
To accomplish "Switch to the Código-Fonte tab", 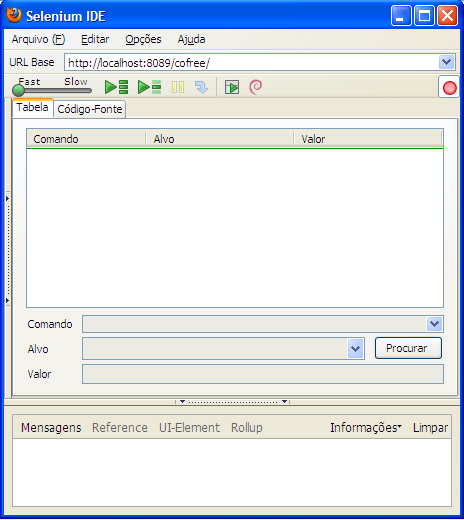I will coord(90,109).
